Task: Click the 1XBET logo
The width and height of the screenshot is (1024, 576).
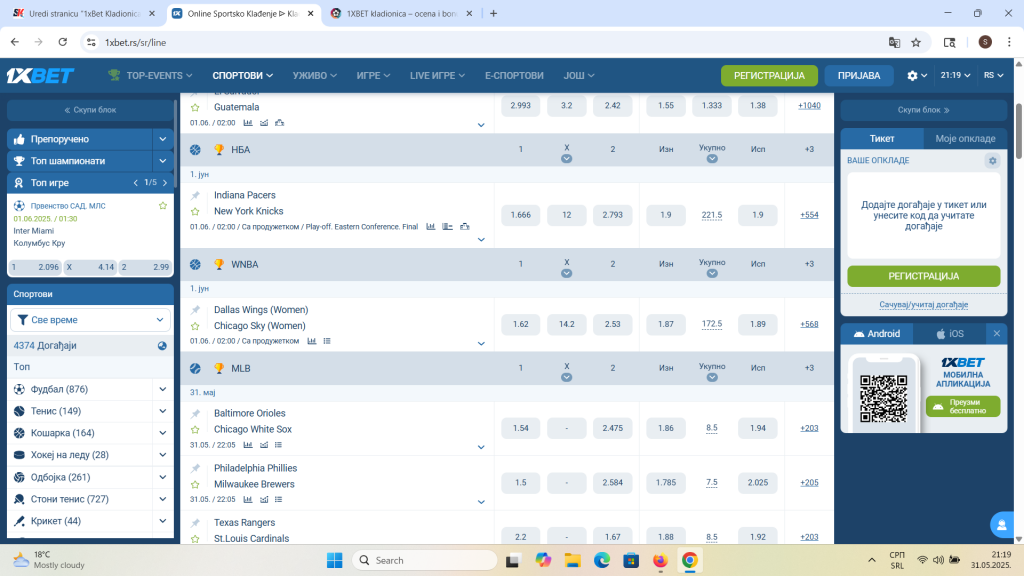Action: tap(40, 76)
